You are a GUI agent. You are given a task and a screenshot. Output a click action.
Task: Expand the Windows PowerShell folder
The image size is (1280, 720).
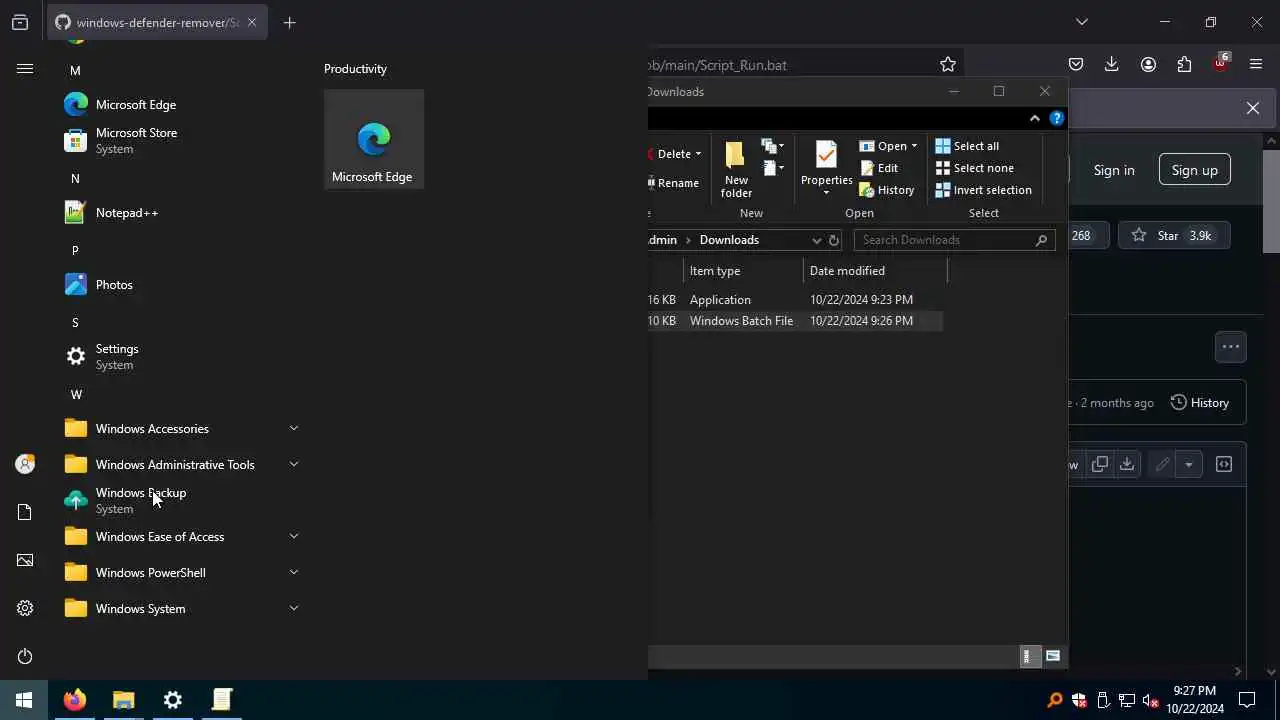point(180,572)
